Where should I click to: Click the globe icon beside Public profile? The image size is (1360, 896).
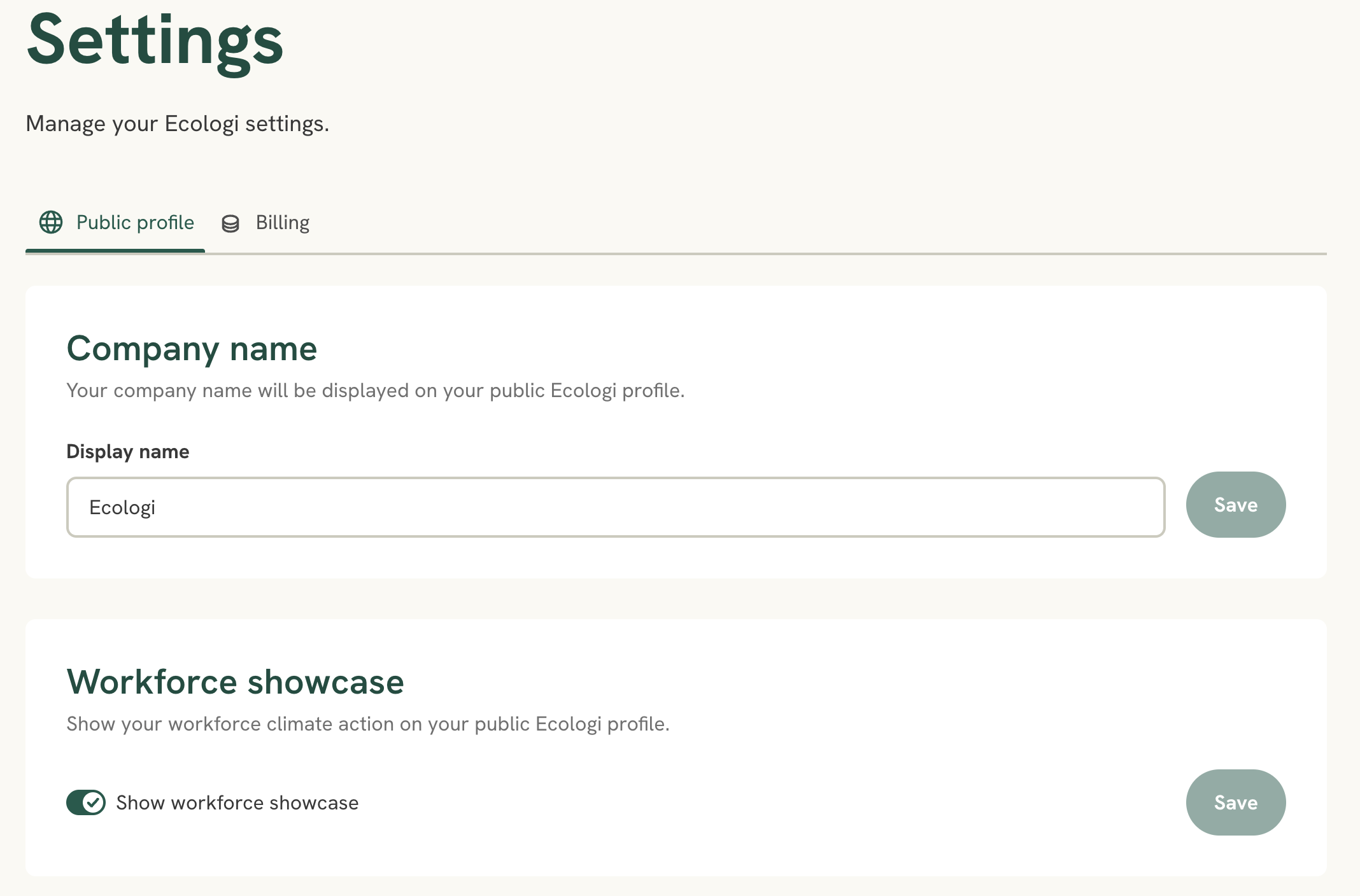point(51,222)
